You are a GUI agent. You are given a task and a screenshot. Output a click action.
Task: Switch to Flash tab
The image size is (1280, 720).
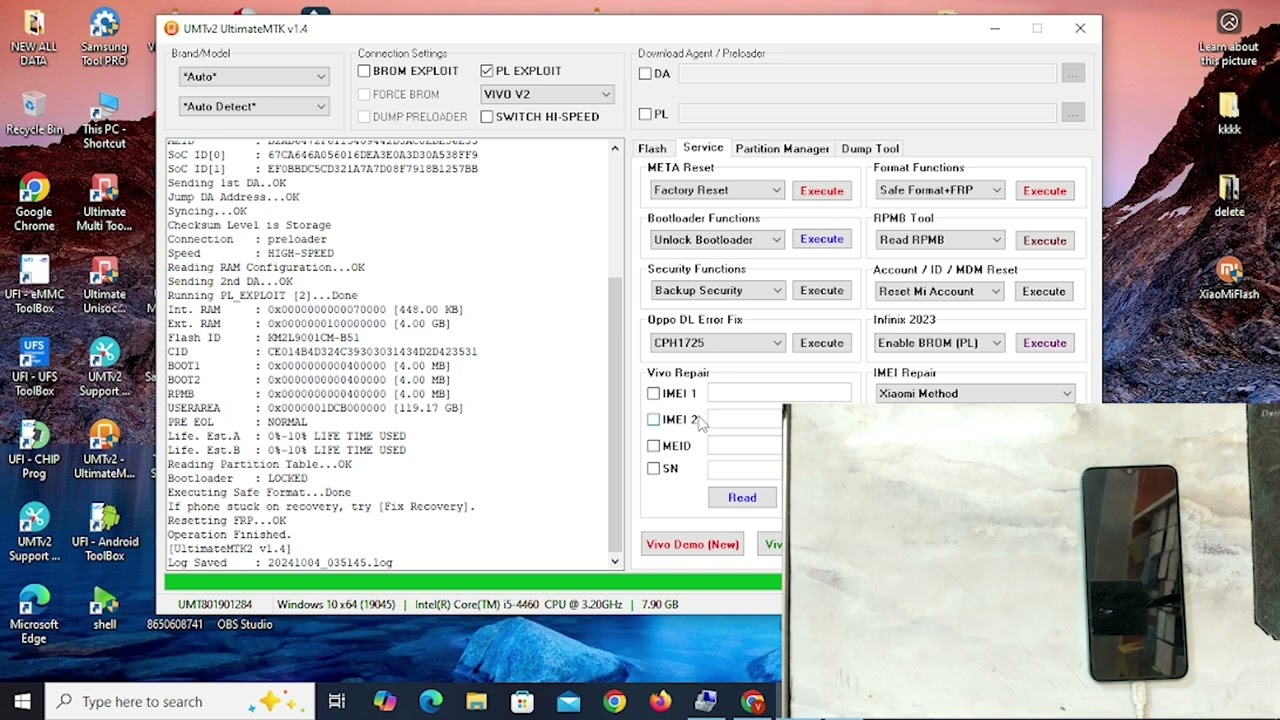click(x=652, y=149)
